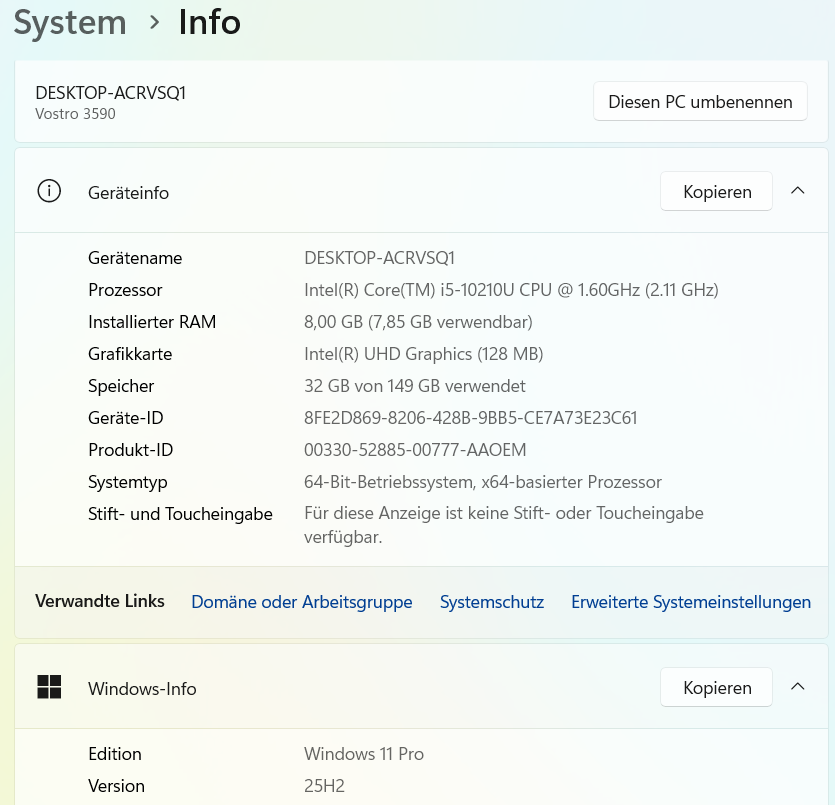Copy device info with Geräteinfo Kopieren button
Image resolution: width=835 pixels, height=805 pixels.
(x=716, y=191)
